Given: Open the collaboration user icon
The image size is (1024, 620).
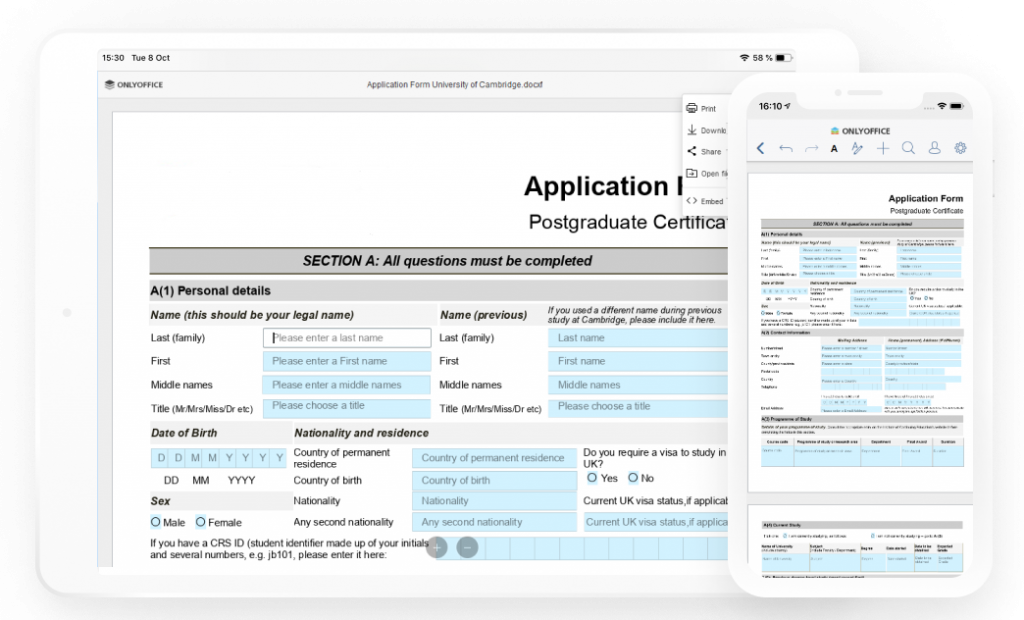Looking at the screenshot, I should point(935,148).
